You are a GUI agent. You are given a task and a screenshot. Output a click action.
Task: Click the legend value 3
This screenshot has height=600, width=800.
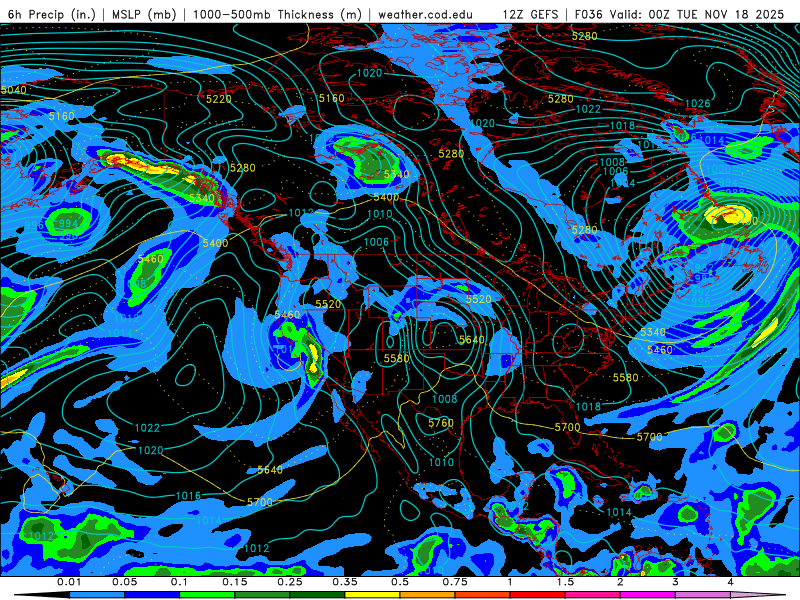click(x=676, y=582)
